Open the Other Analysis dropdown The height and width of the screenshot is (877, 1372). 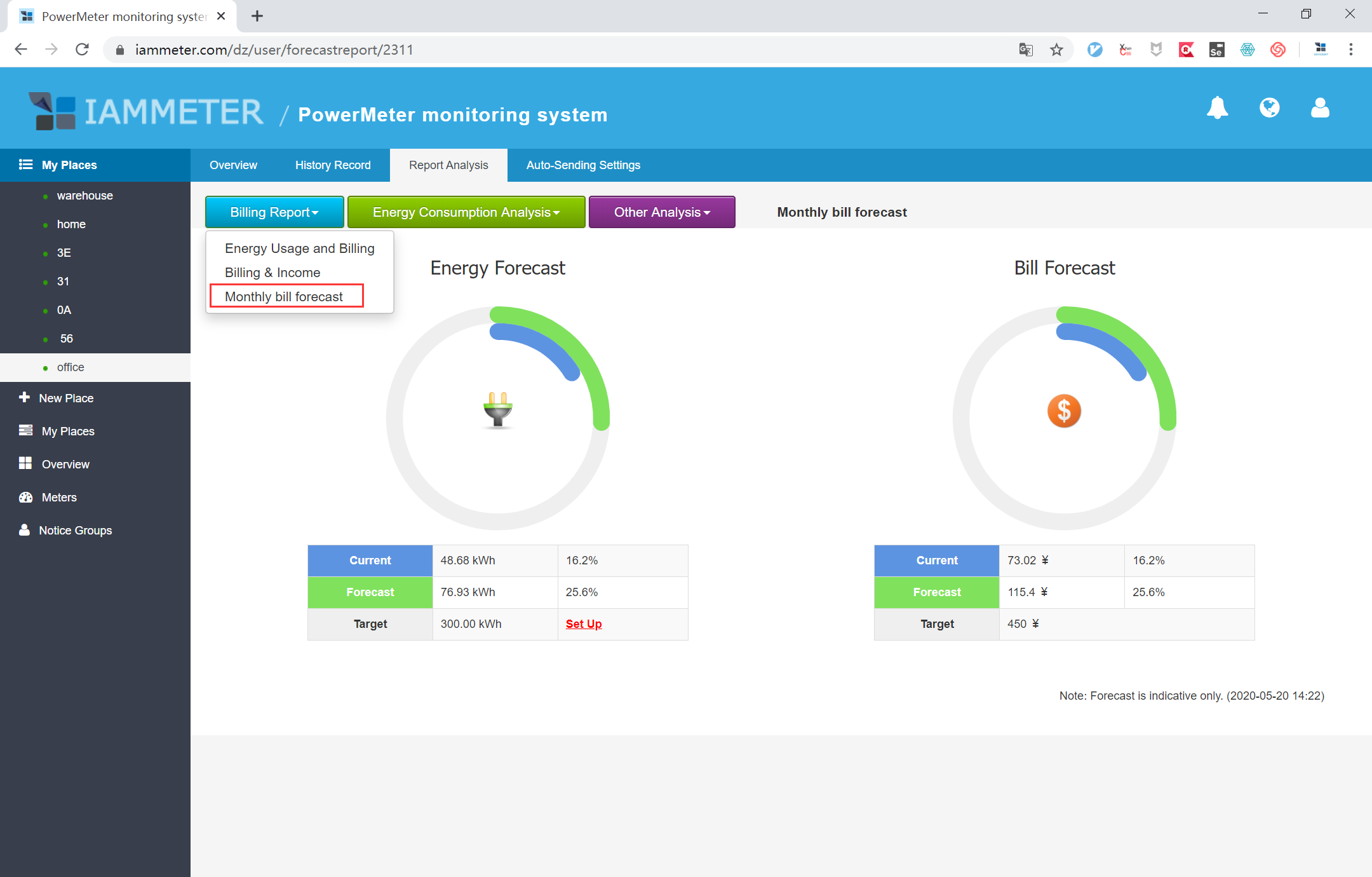[661, 212]
